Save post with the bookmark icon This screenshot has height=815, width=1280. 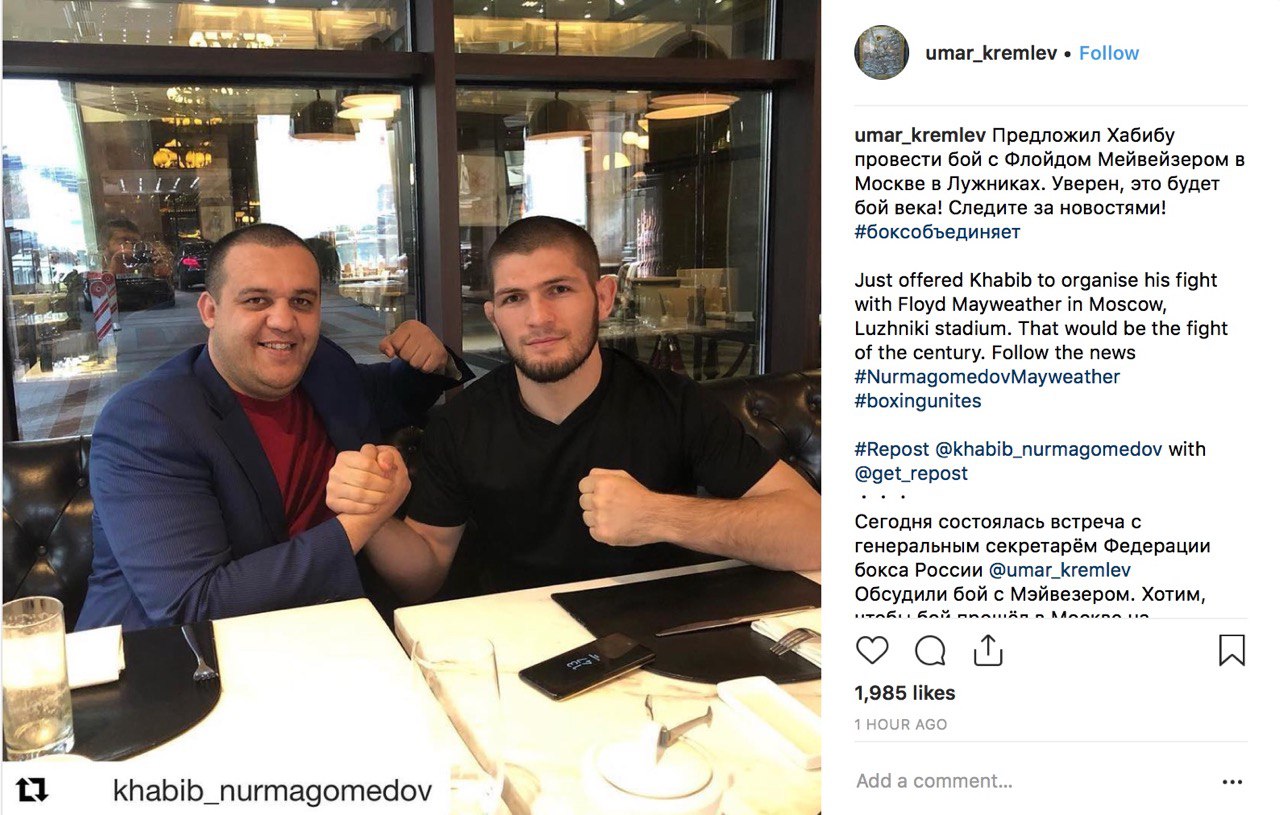(1232, 651)
